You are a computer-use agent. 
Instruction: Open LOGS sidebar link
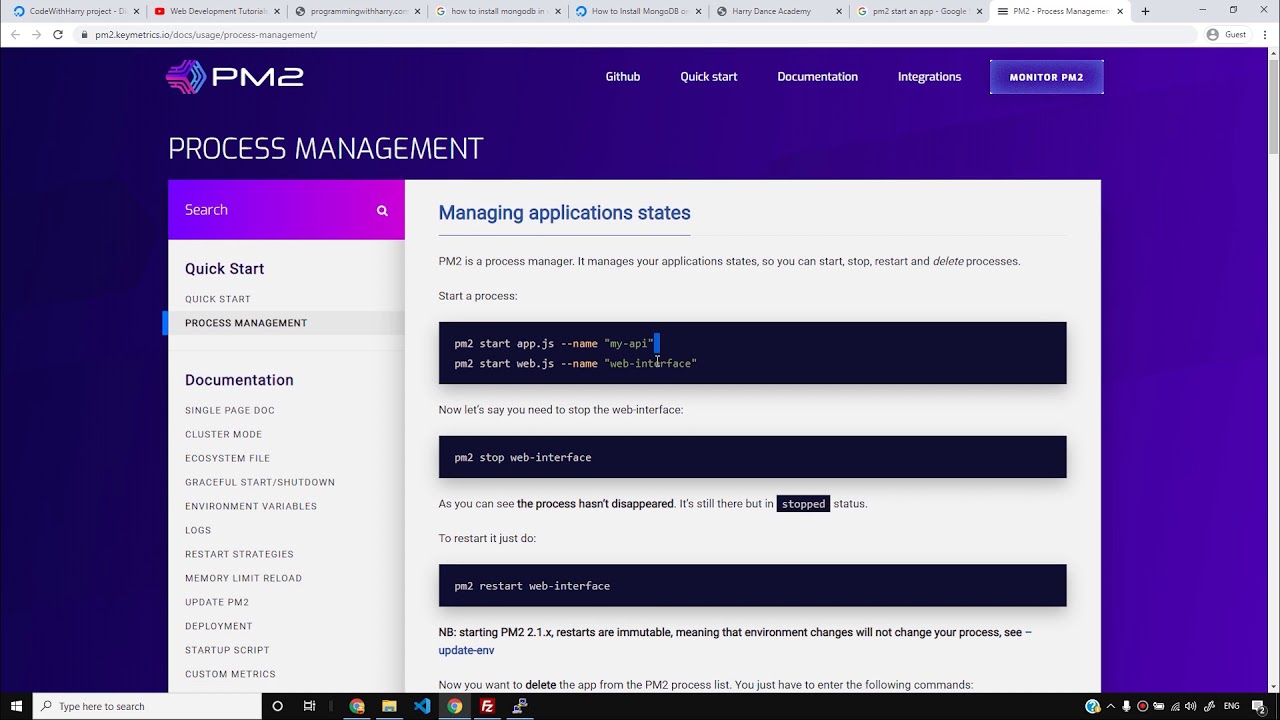click(x=198, y=530)
